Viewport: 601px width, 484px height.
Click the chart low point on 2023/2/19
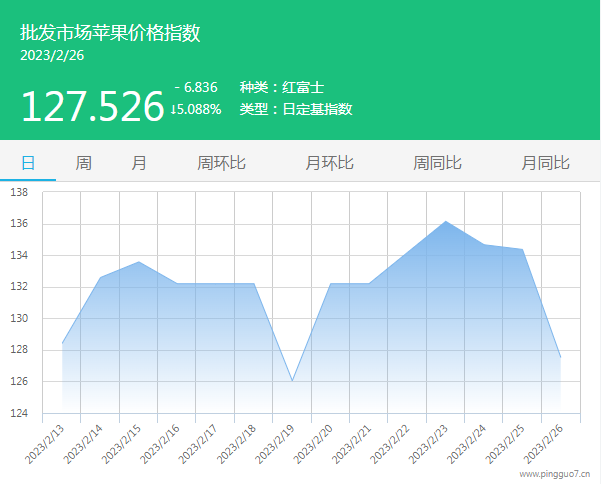click(292, 381)
